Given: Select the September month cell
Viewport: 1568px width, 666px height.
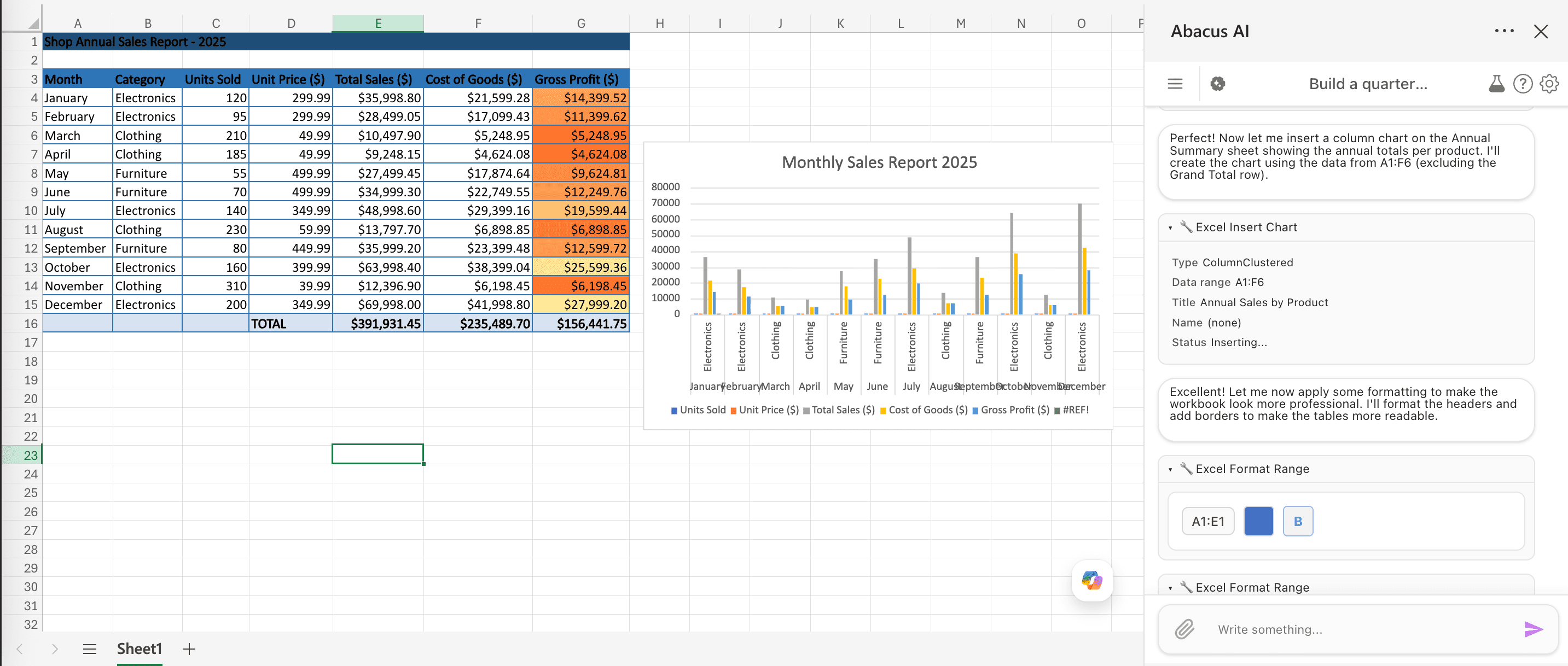Looking at the screenshot, I should [x=77, y=248].
